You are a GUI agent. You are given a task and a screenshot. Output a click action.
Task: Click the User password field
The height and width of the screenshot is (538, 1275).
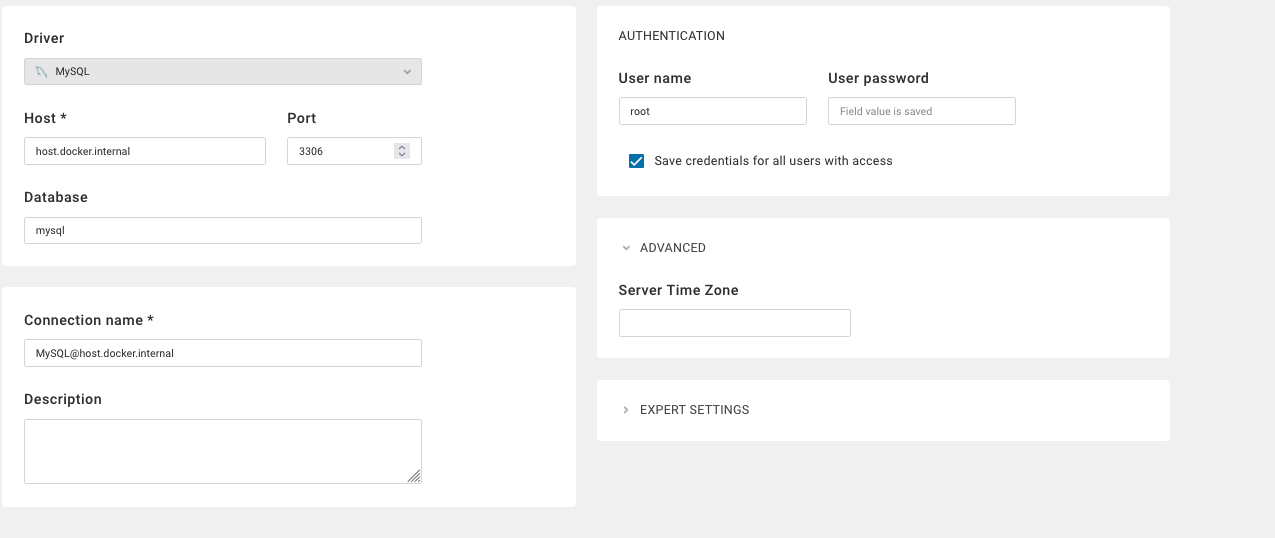(x=922, y=111)
